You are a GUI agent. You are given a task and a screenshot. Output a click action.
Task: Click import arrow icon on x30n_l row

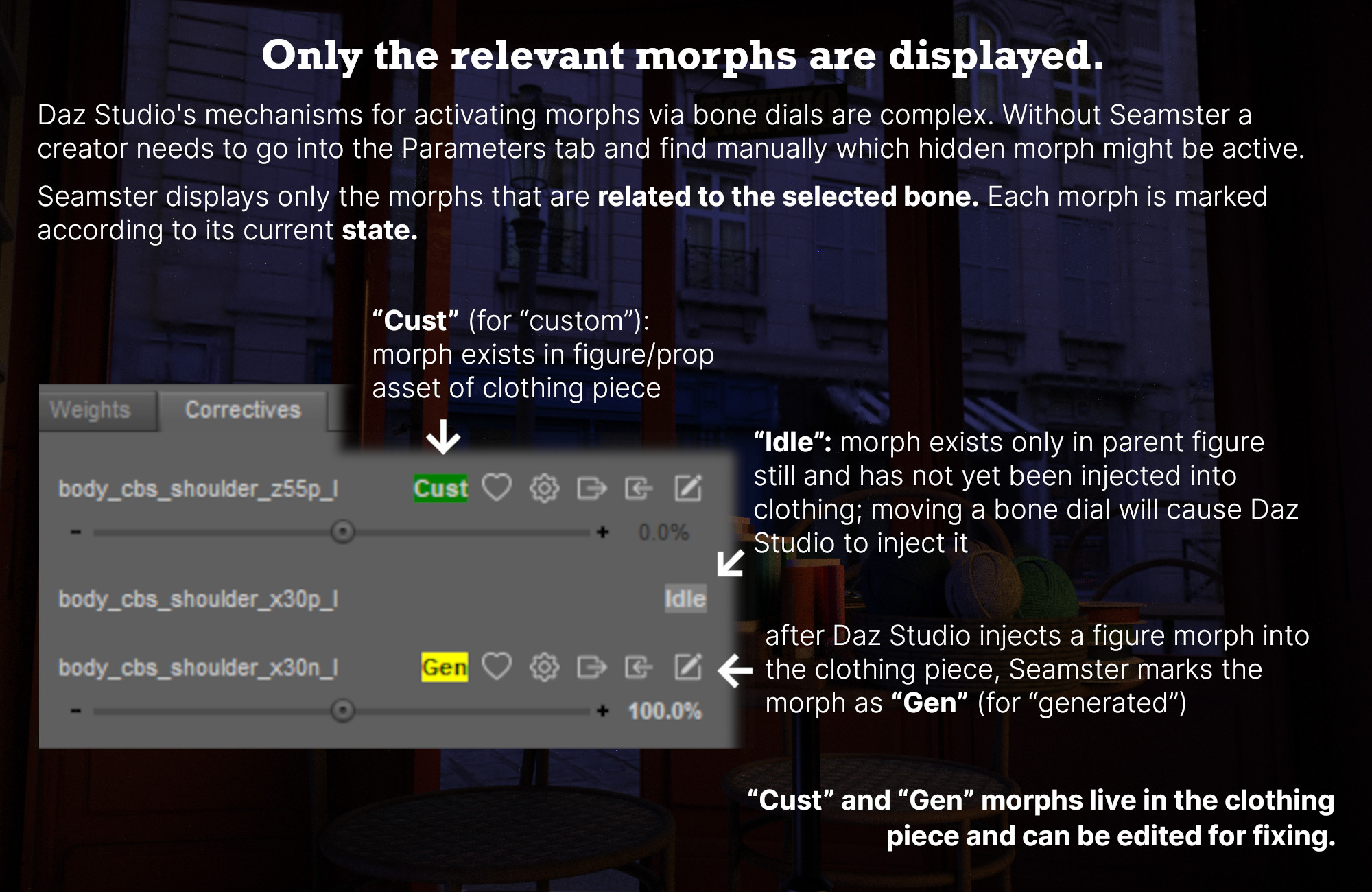(639, 666)
